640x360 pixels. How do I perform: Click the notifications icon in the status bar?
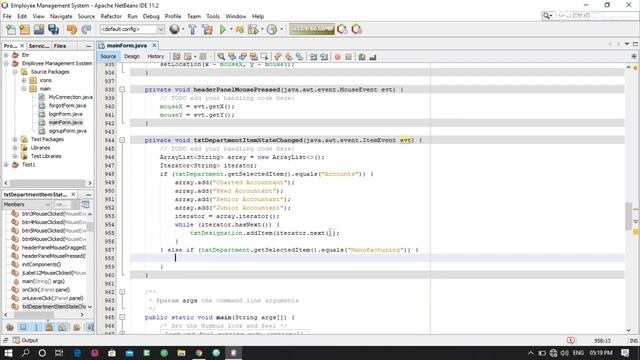click(571, 340)
